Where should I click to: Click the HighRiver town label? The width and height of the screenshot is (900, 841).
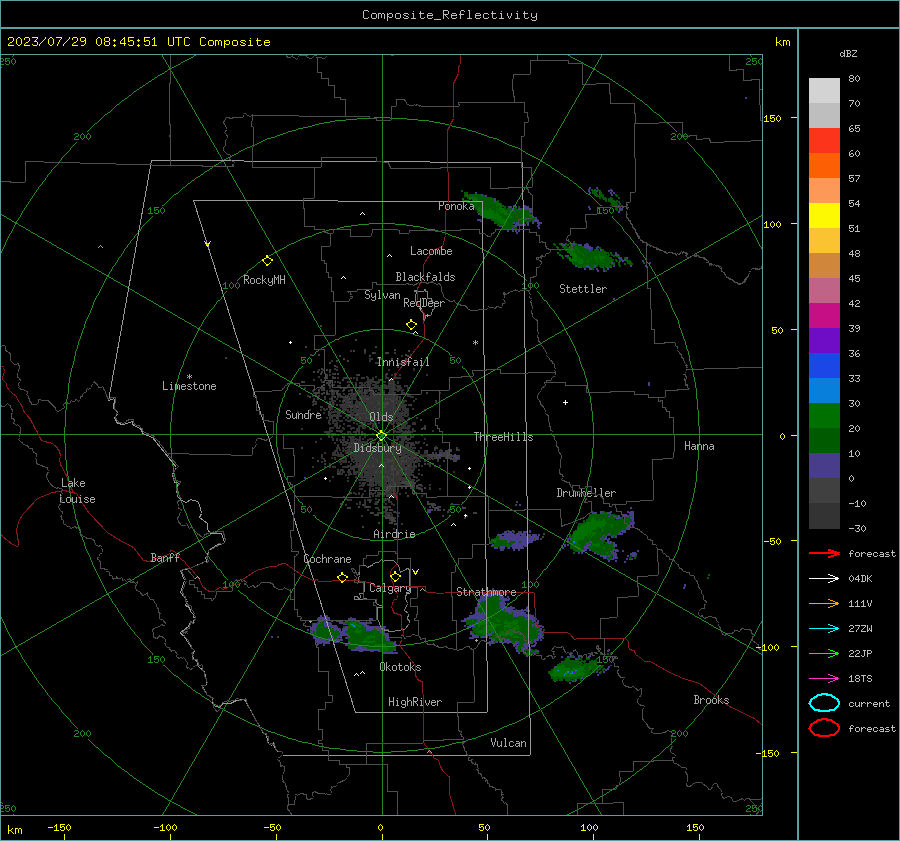pos(415,702)
